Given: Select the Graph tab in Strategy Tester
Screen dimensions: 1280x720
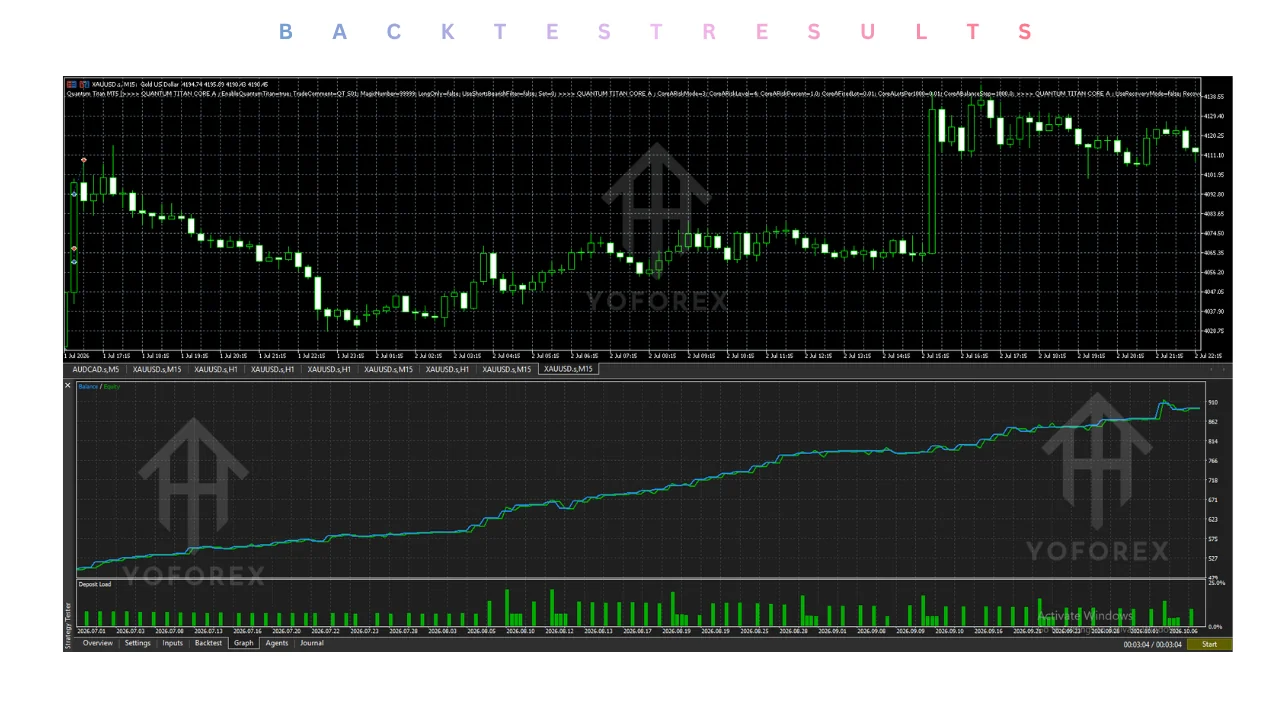Looking at the screenshot, I should 243,643.
